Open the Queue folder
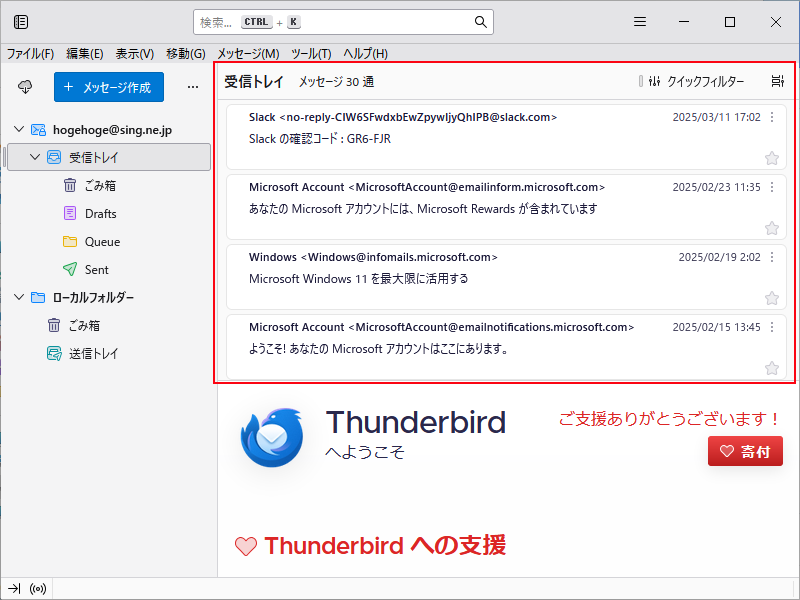 tap(108, 241)
